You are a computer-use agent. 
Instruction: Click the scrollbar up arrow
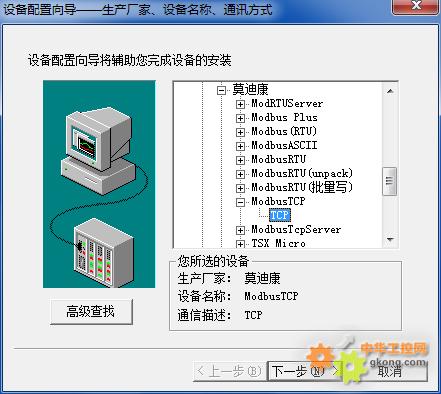pyautogui.click(x=390, y=91)
